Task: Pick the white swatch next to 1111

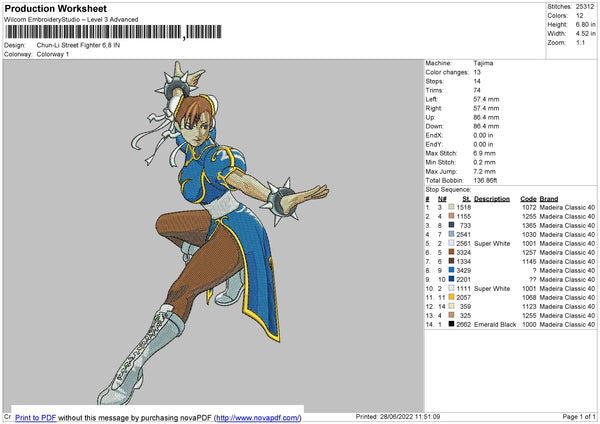Action: pos(451,288)
